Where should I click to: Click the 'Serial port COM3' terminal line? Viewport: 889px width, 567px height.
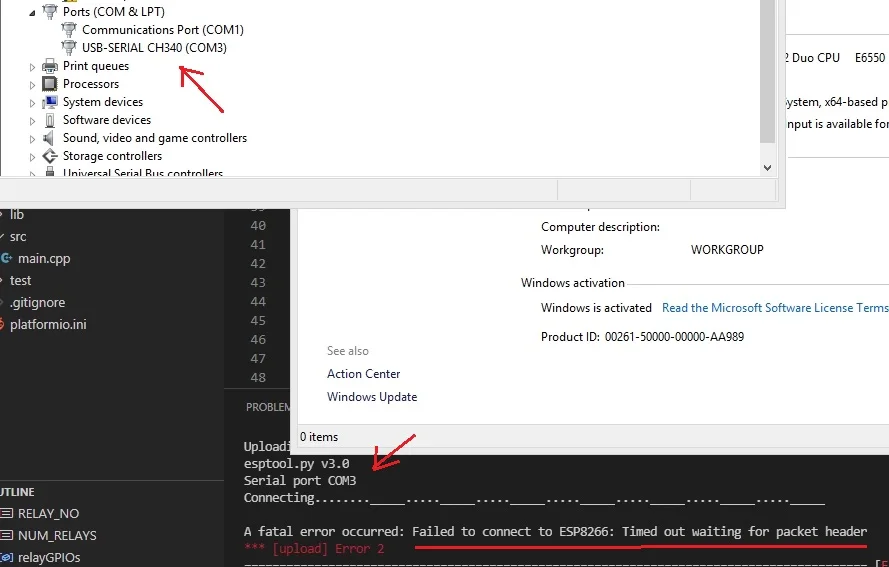click(300, 481)
